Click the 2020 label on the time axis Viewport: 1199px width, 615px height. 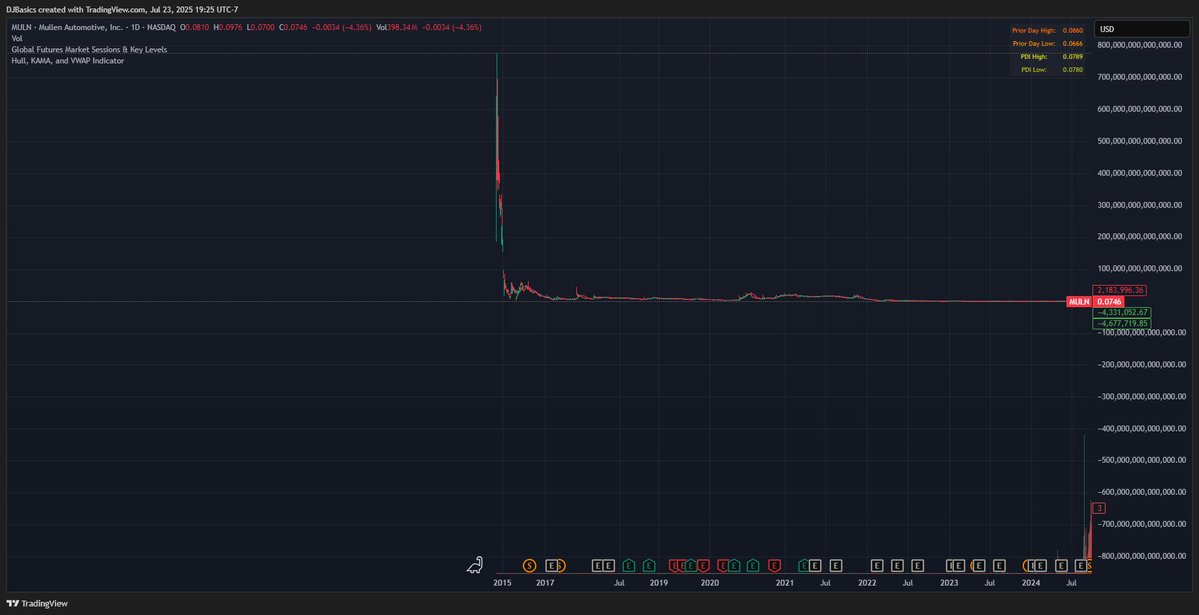(x=710, y=583)
